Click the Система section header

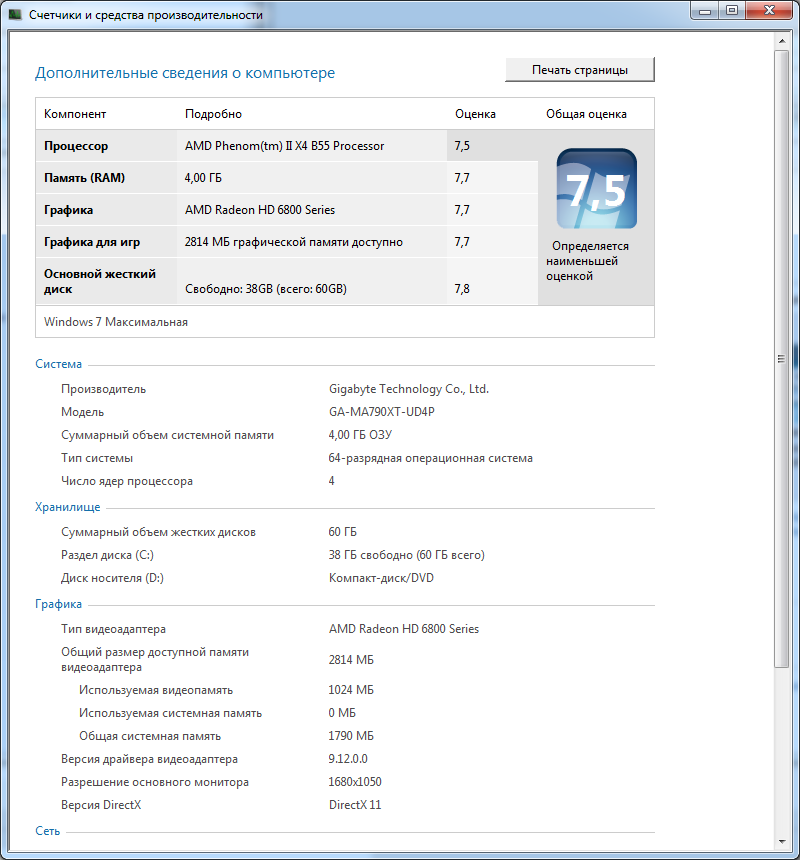58,364
